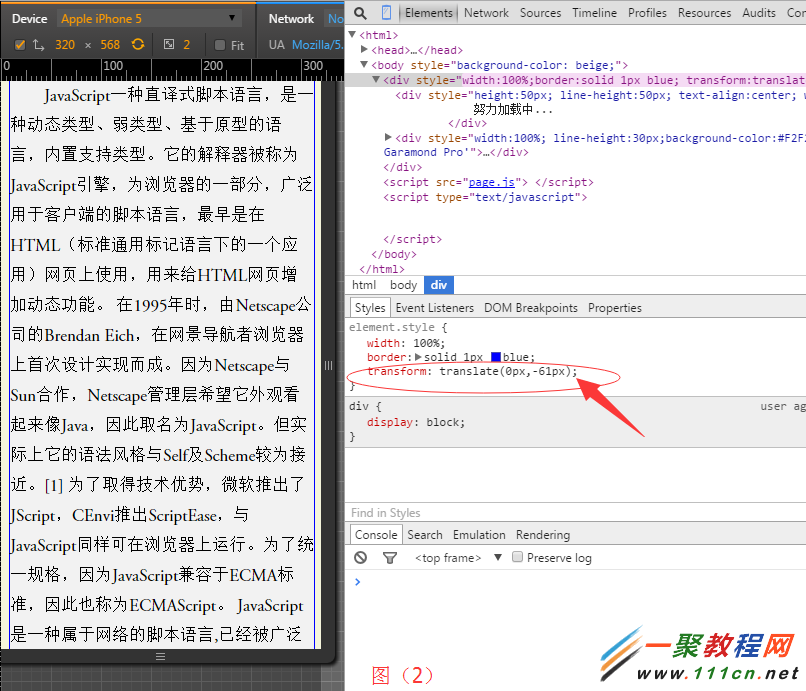Collapse the html element node

pyautogui.click(x=352, y=34)
